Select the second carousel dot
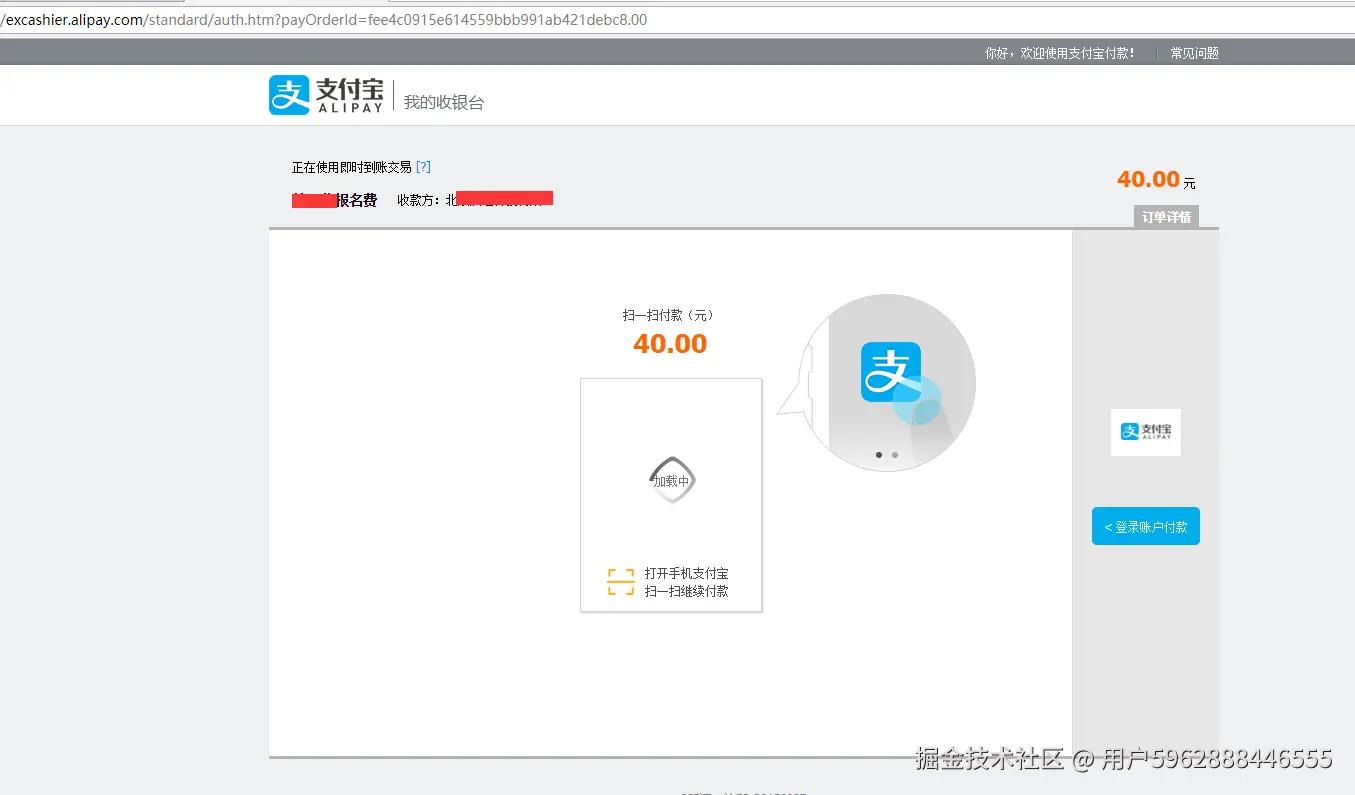Viewport: 1355px width, 795px height. click(895, 455)
